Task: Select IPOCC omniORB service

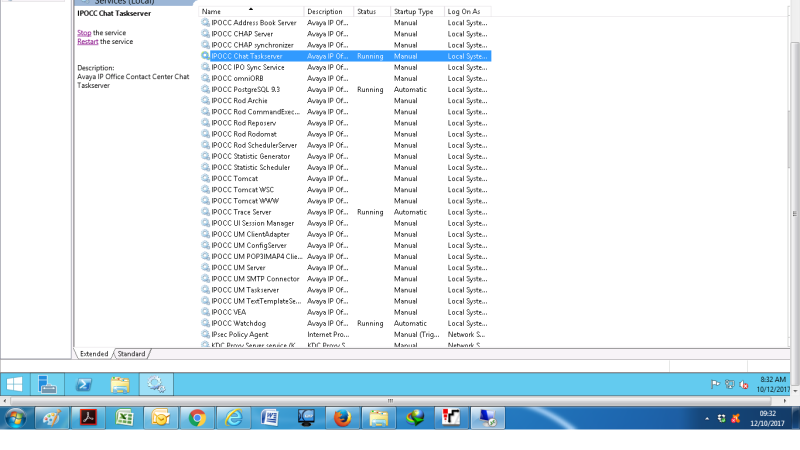Action: 345,79
